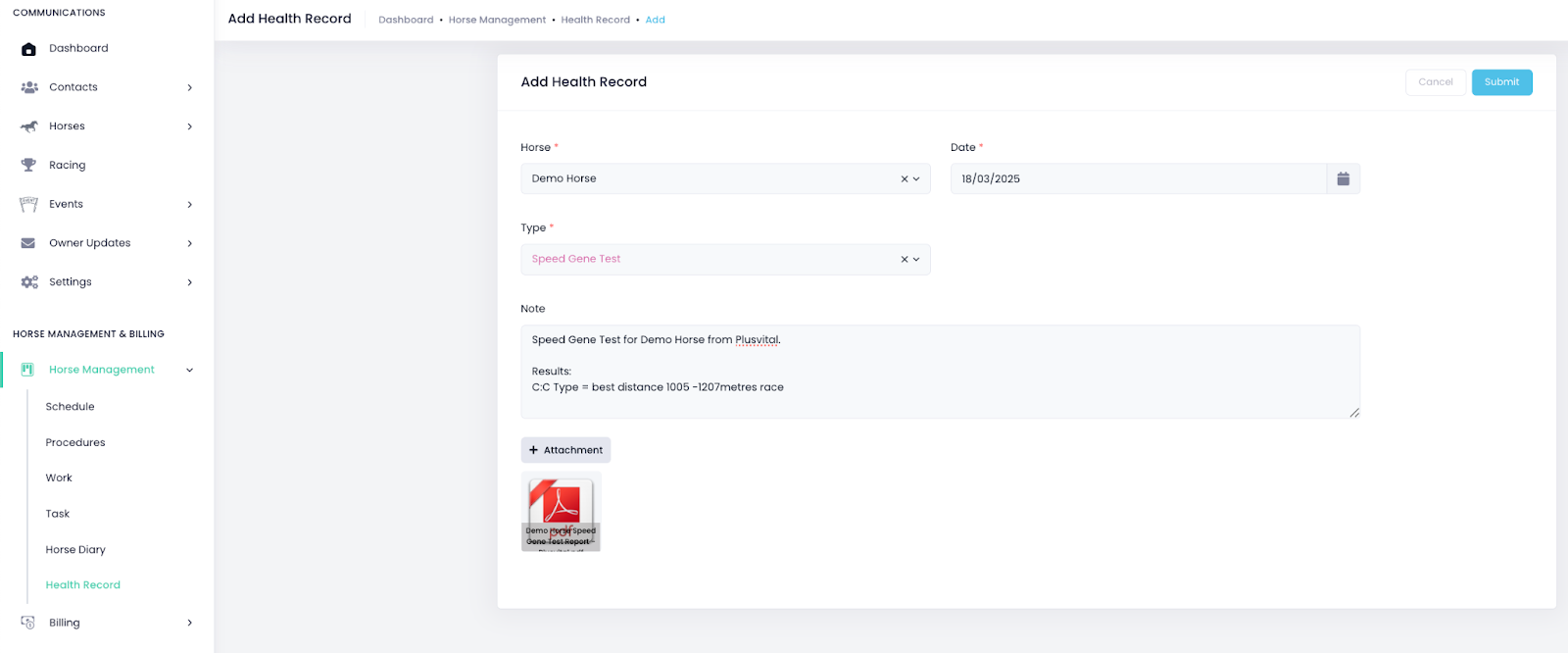
Task: Click the Dashboard home icon in sidebar
Action: click(28, 49)
